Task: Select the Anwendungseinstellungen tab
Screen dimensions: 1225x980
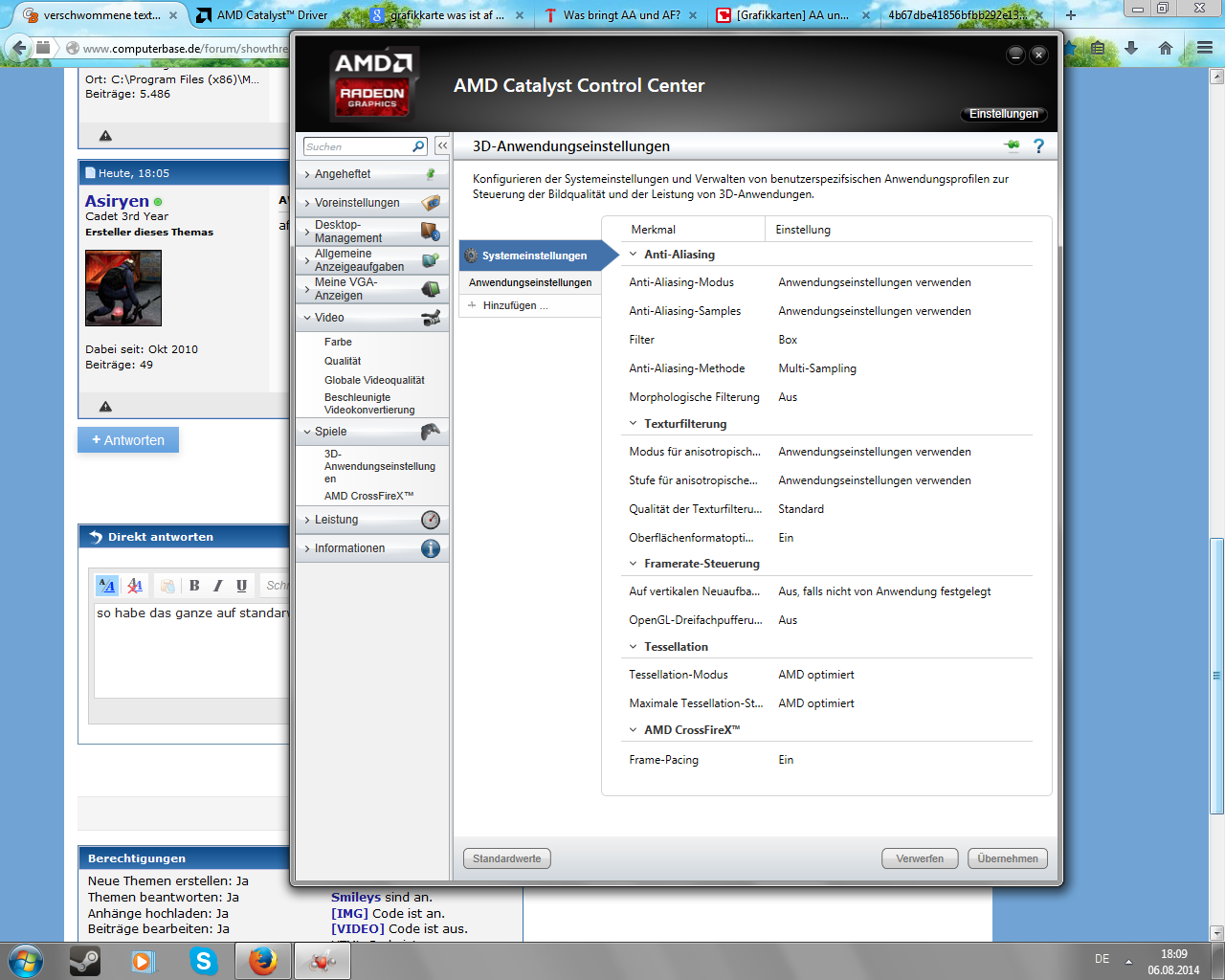Action: 530,282
